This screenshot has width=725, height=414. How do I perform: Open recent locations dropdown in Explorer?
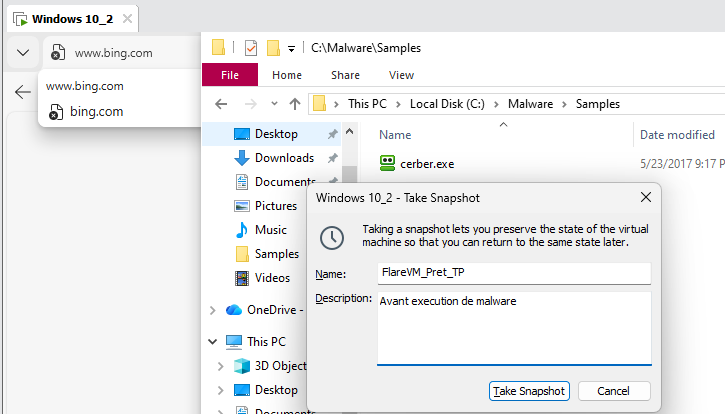tap(274, 104)
